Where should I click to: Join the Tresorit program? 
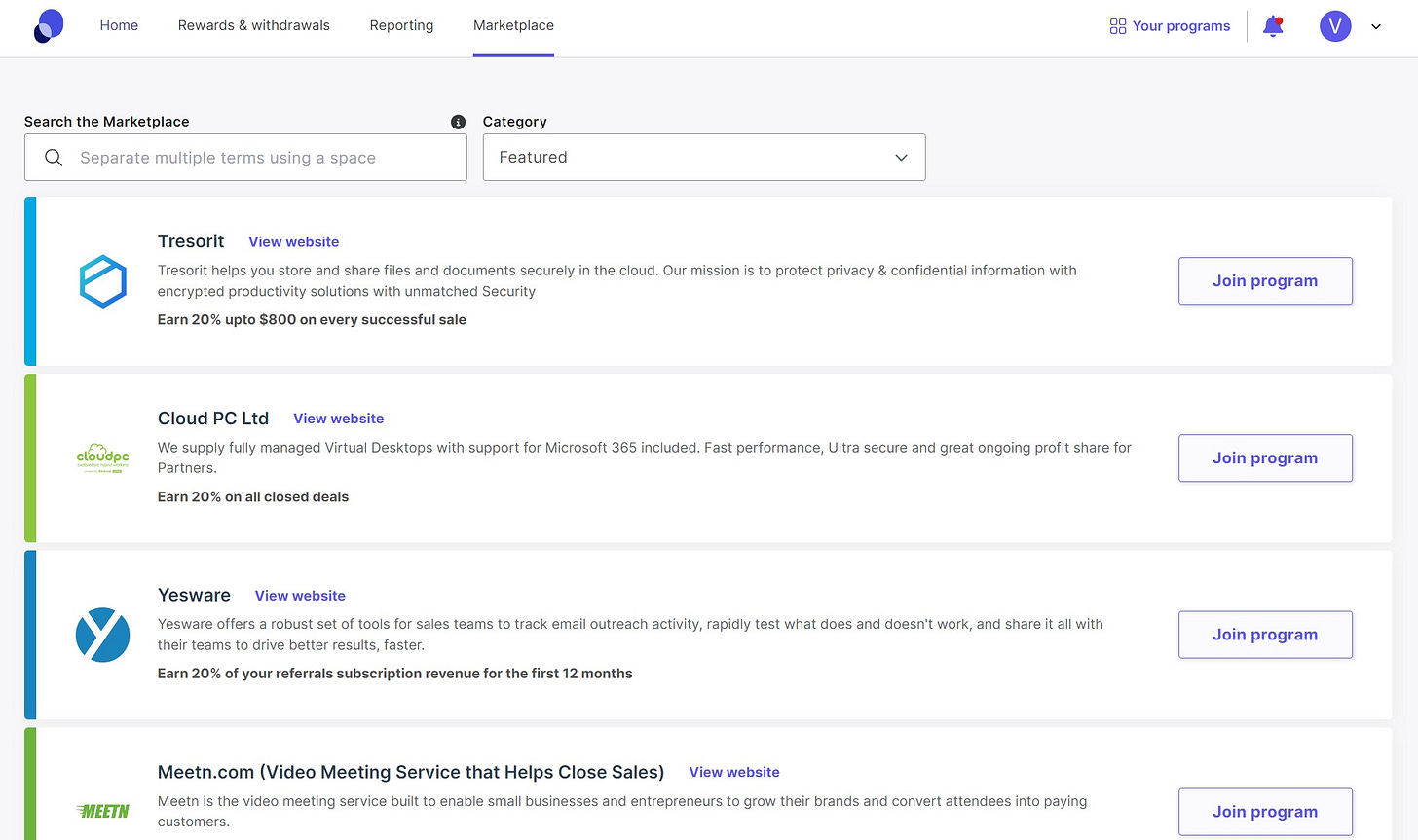[1265, 281]
